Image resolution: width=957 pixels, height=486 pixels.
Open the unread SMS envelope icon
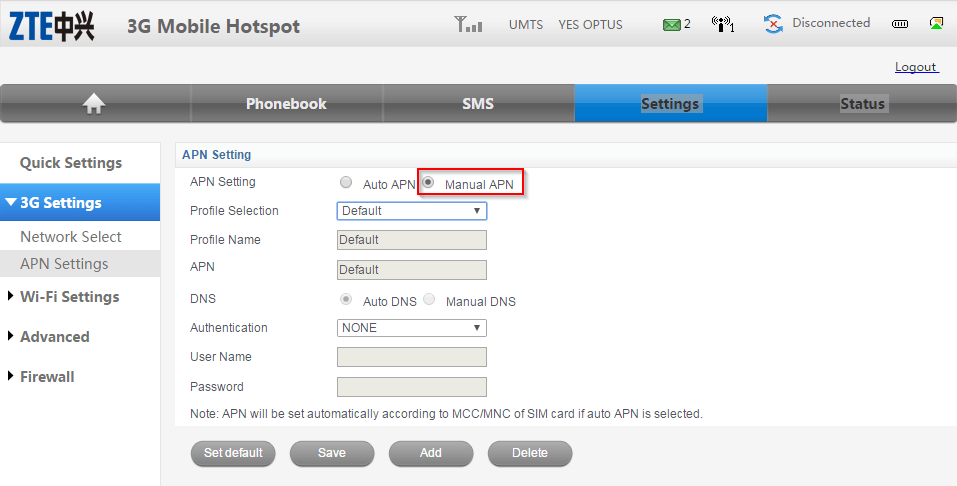coord(671,24)
